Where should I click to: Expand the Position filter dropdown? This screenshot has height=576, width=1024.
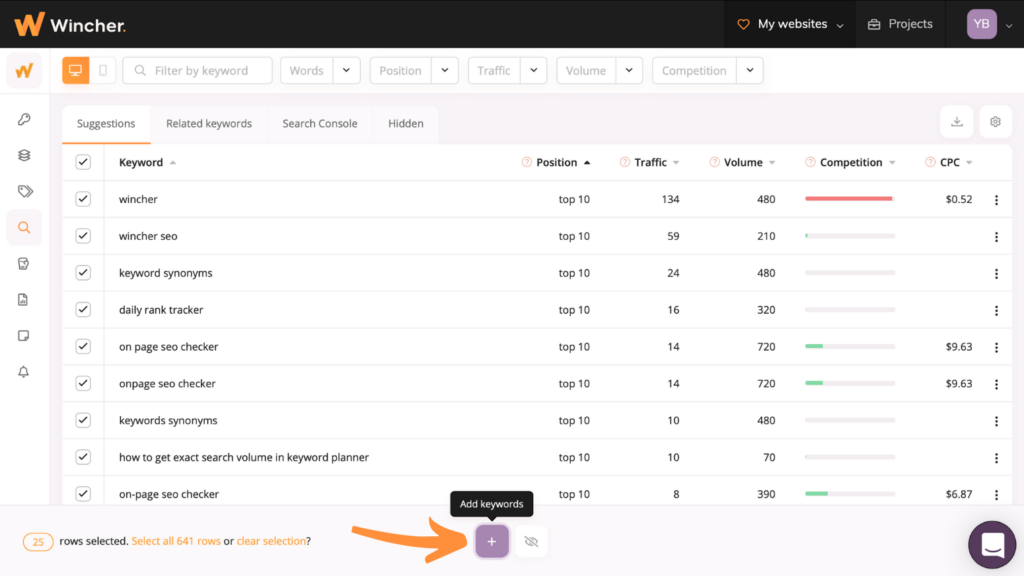click(445, 71)
